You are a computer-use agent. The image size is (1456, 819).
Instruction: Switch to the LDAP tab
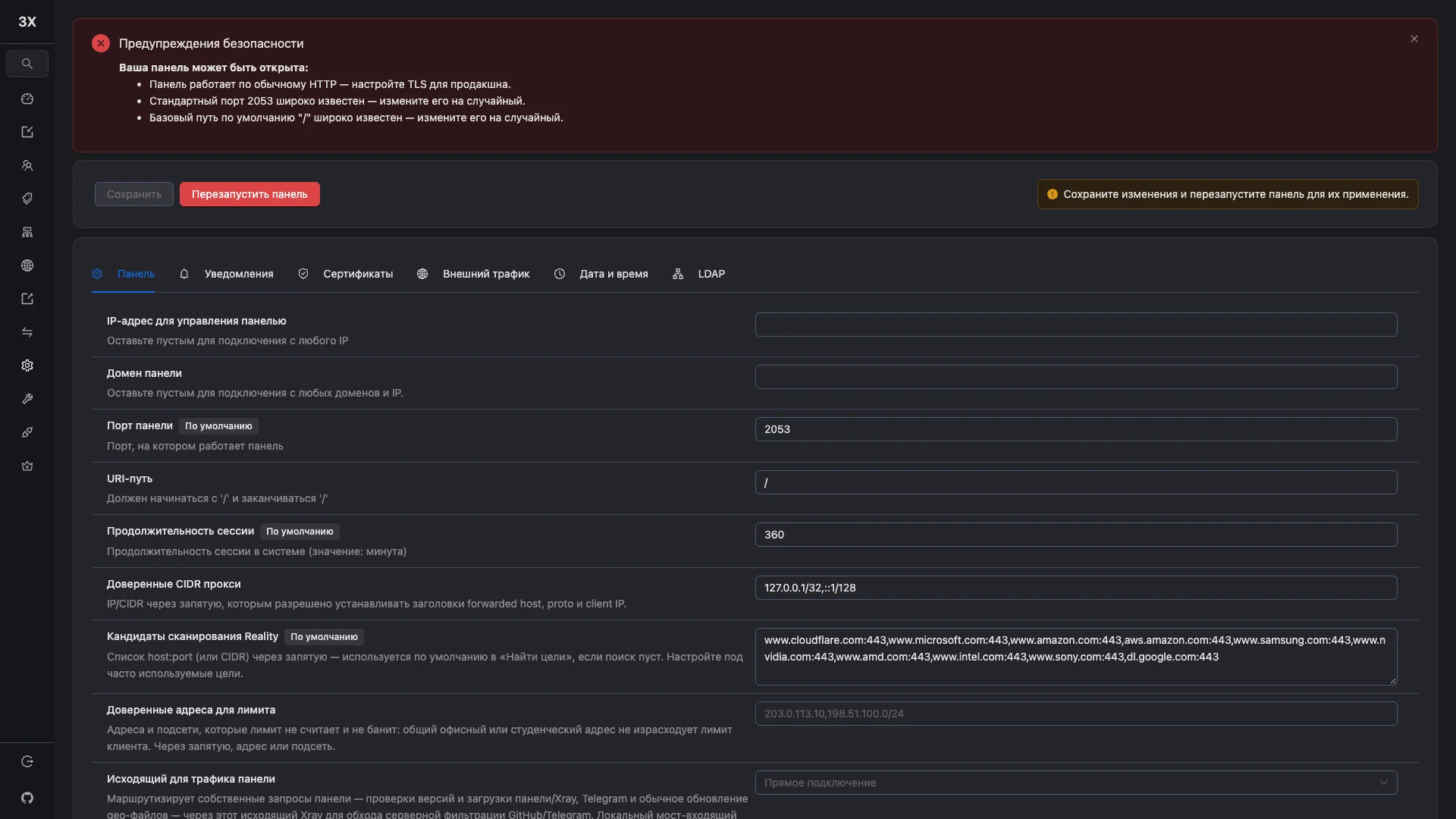point(698,274)
